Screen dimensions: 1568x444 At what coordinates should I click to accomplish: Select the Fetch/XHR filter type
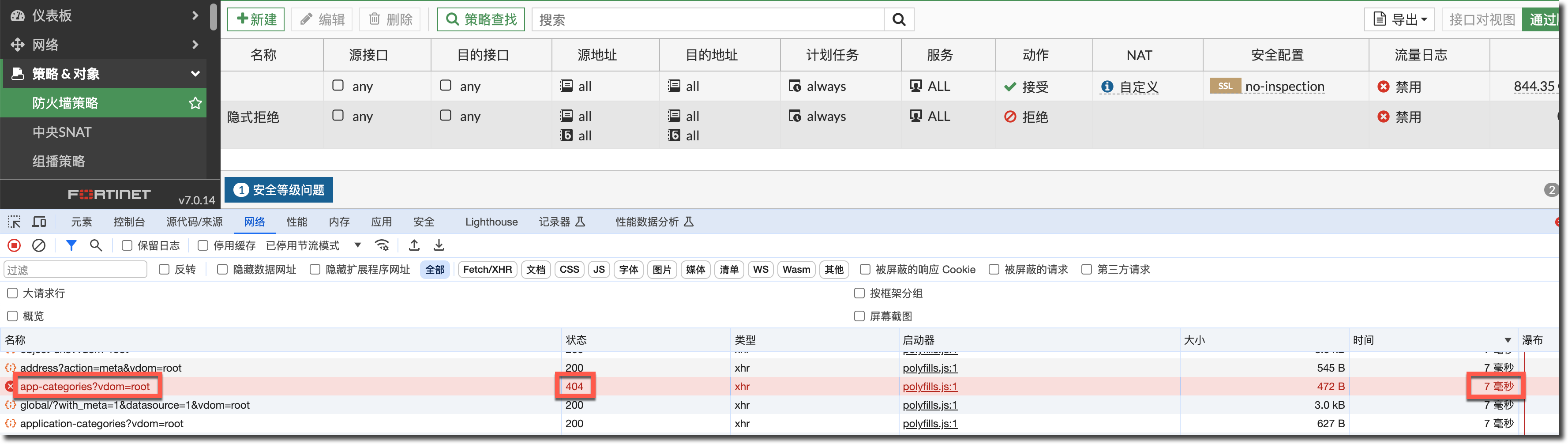point(487,269)
